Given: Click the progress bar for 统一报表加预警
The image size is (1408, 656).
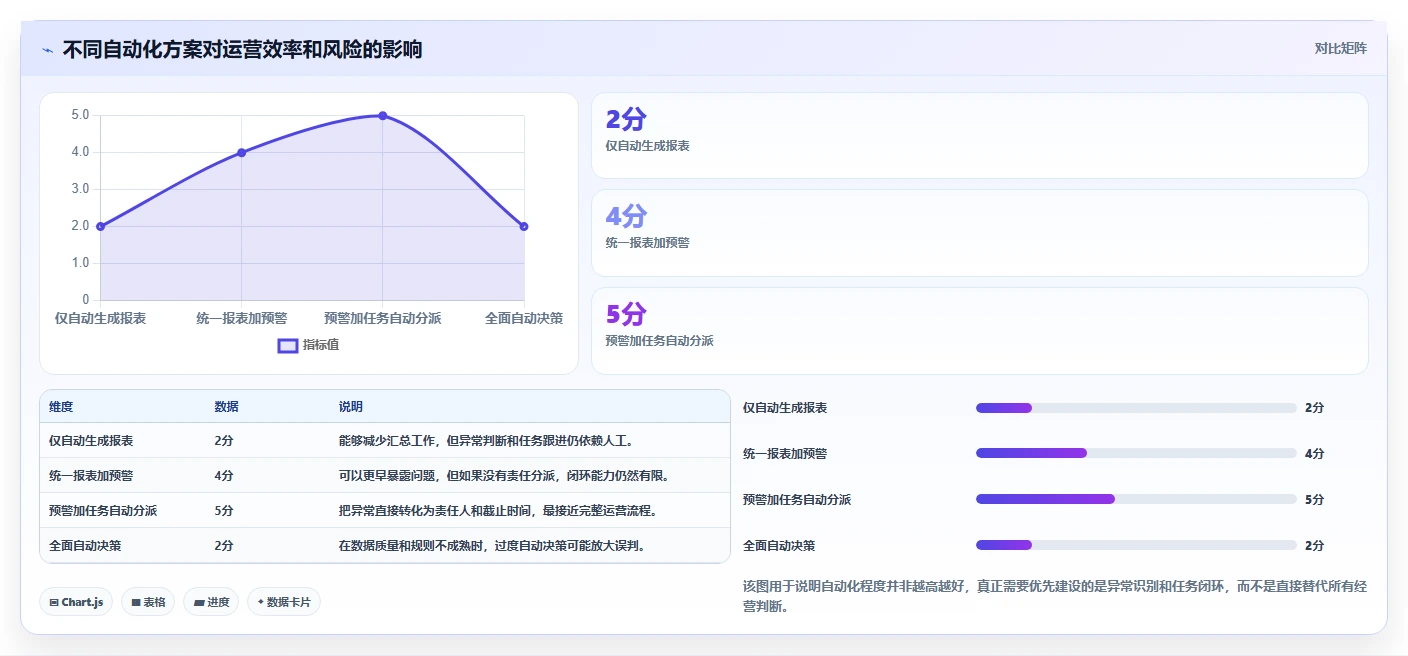Looking at the screenshot, I should click(x=1136, y=454).
